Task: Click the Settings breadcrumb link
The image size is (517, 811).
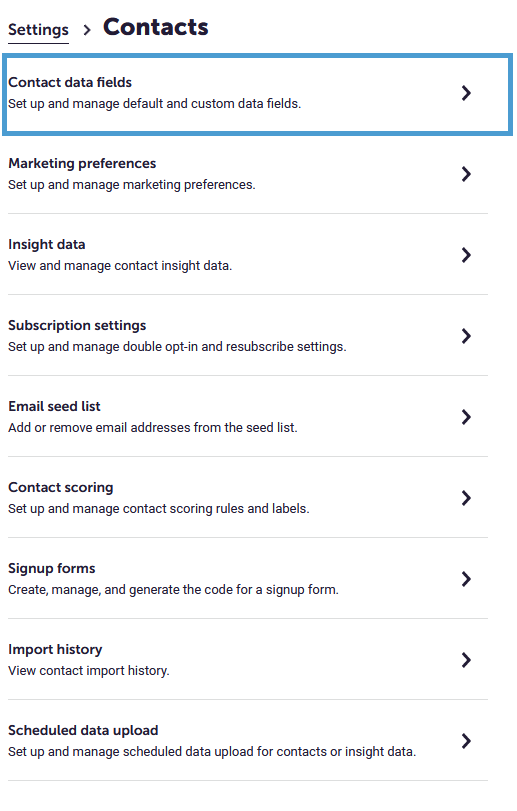Action: click(38, 30)
